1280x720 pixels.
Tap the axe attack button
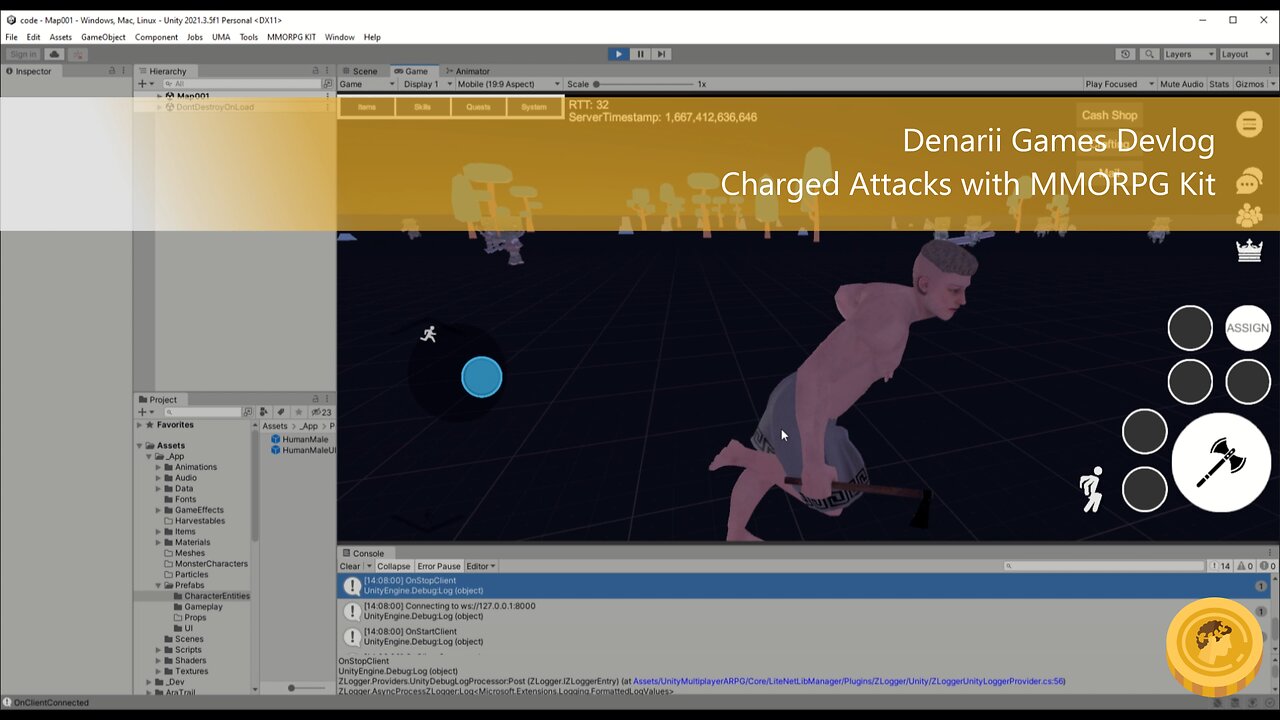click(x=1221, y=462)
